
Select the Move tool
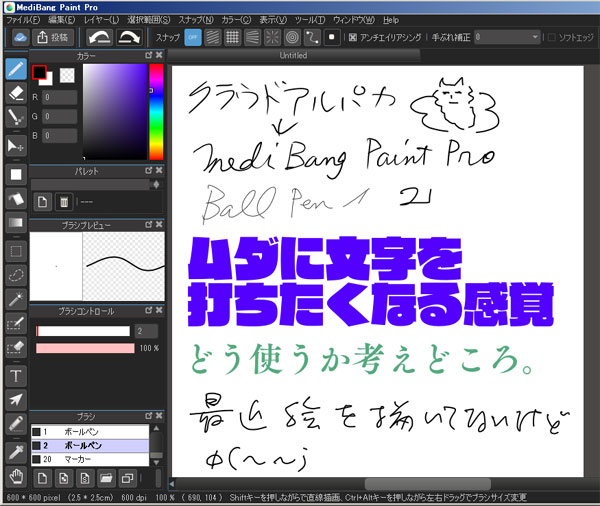click(x=16, y=145)
